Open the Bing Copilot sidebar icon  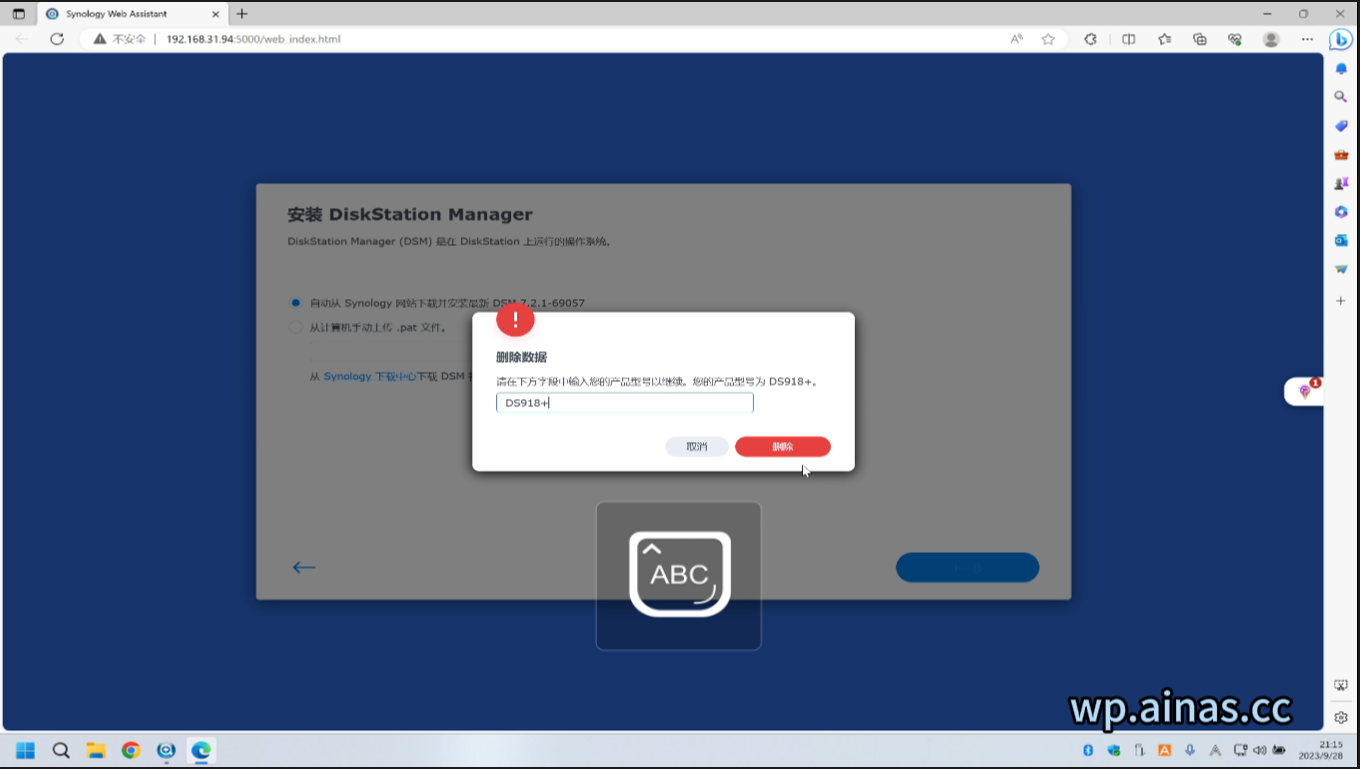tap(1340, 39)
